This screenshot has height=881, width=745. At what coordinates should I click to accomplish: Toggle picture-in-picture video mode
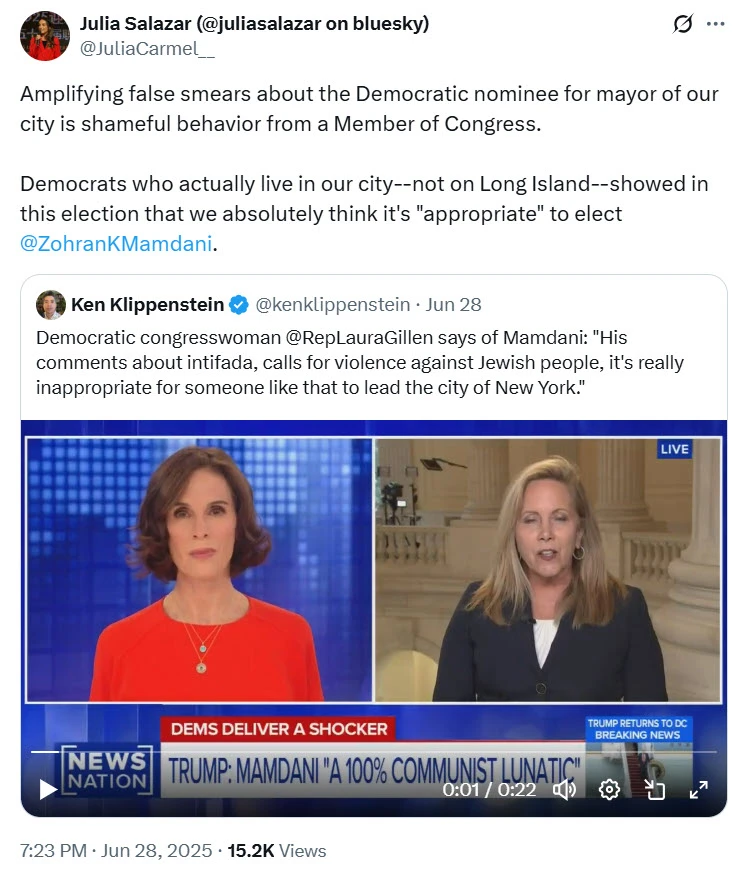pyautogui.click(x=655, y=789)
